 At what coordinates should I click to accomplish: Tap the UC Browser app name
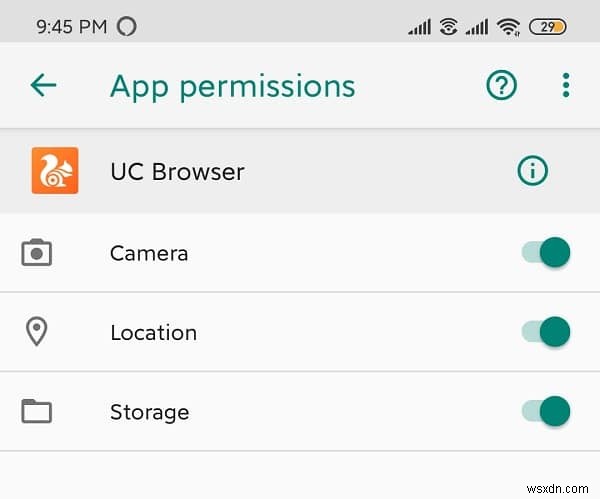tap(177, 171)
